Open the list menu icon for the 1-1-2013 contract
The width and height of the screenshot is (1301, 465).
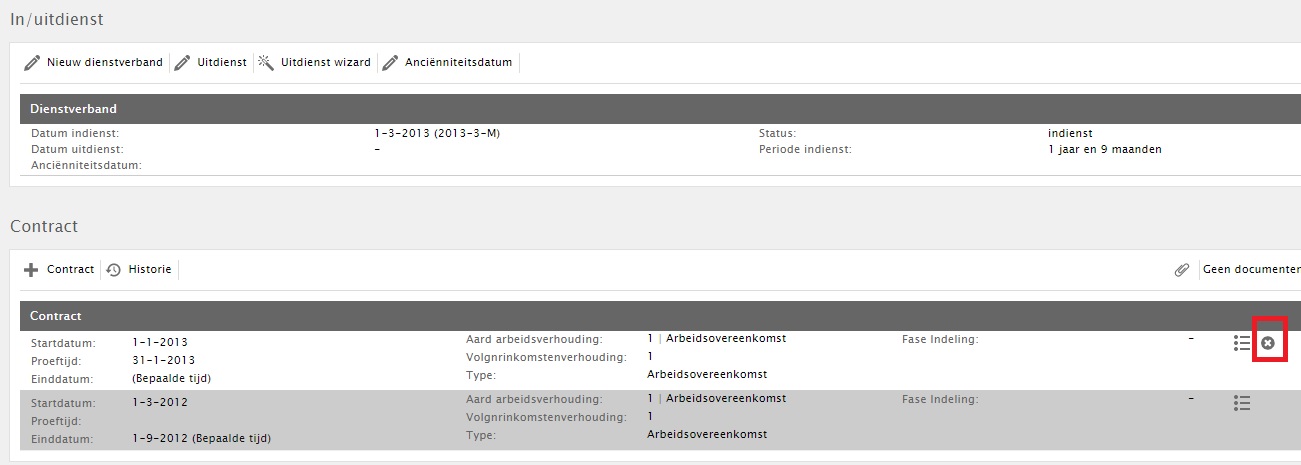[1242, 343]
